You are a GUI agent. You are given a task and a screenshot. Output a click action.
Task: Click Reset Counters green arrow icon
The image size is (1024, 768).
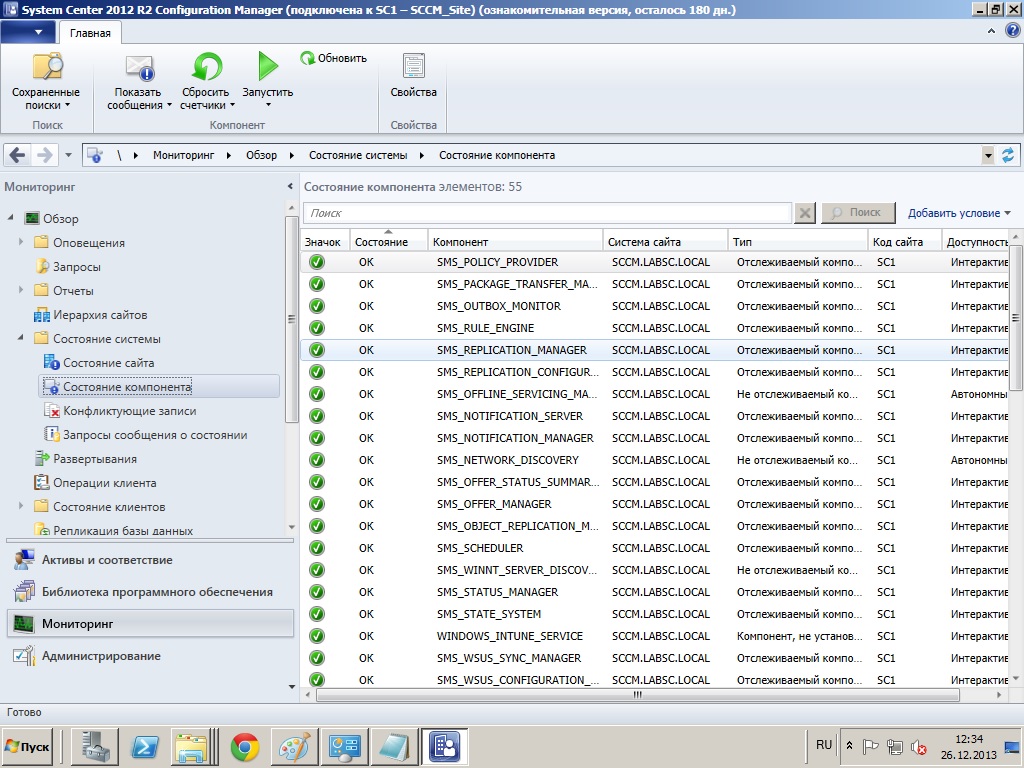[x=206, y=67]
